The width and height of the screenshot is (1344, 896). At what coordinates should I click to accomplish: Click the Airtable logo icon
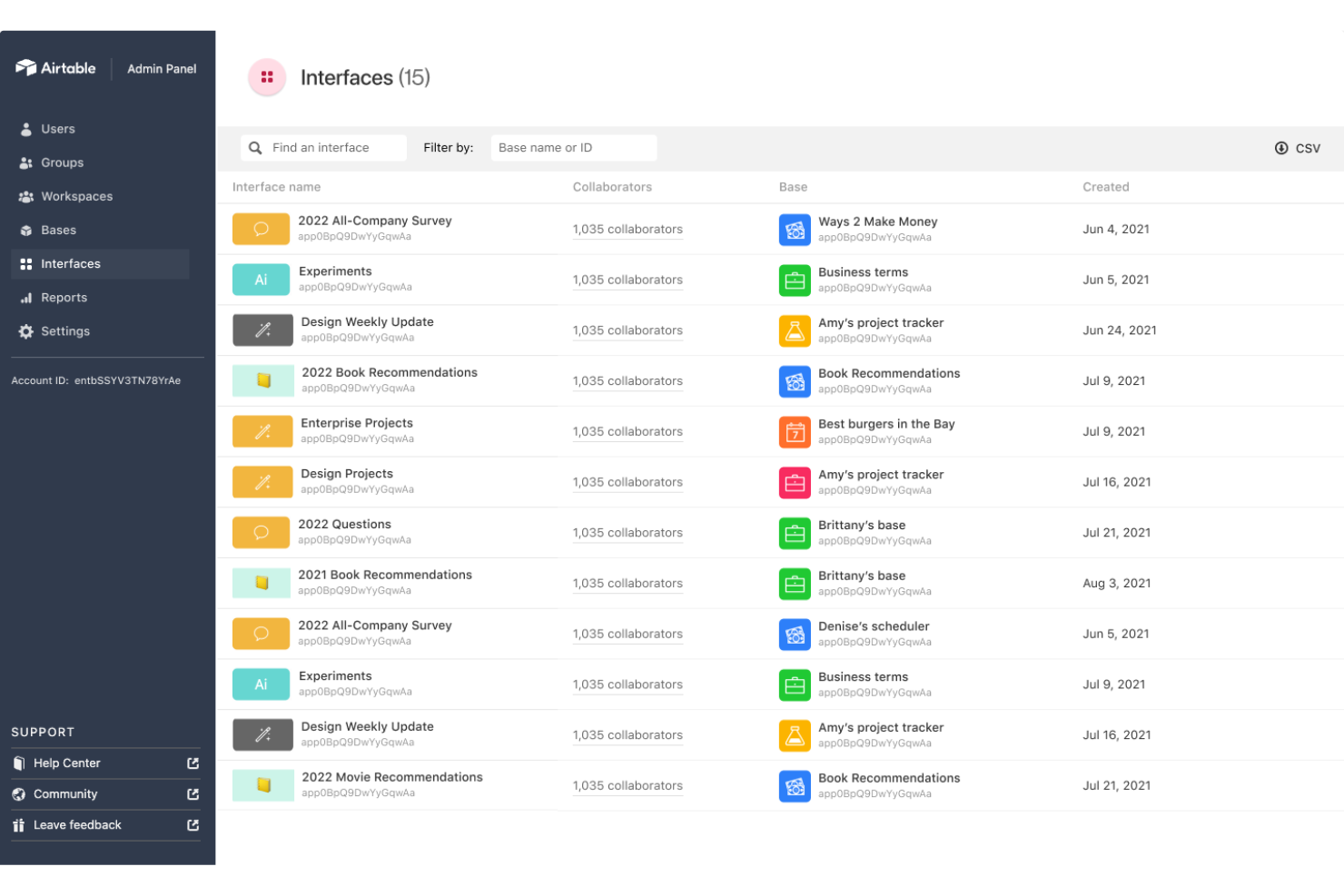coord(27,67)
